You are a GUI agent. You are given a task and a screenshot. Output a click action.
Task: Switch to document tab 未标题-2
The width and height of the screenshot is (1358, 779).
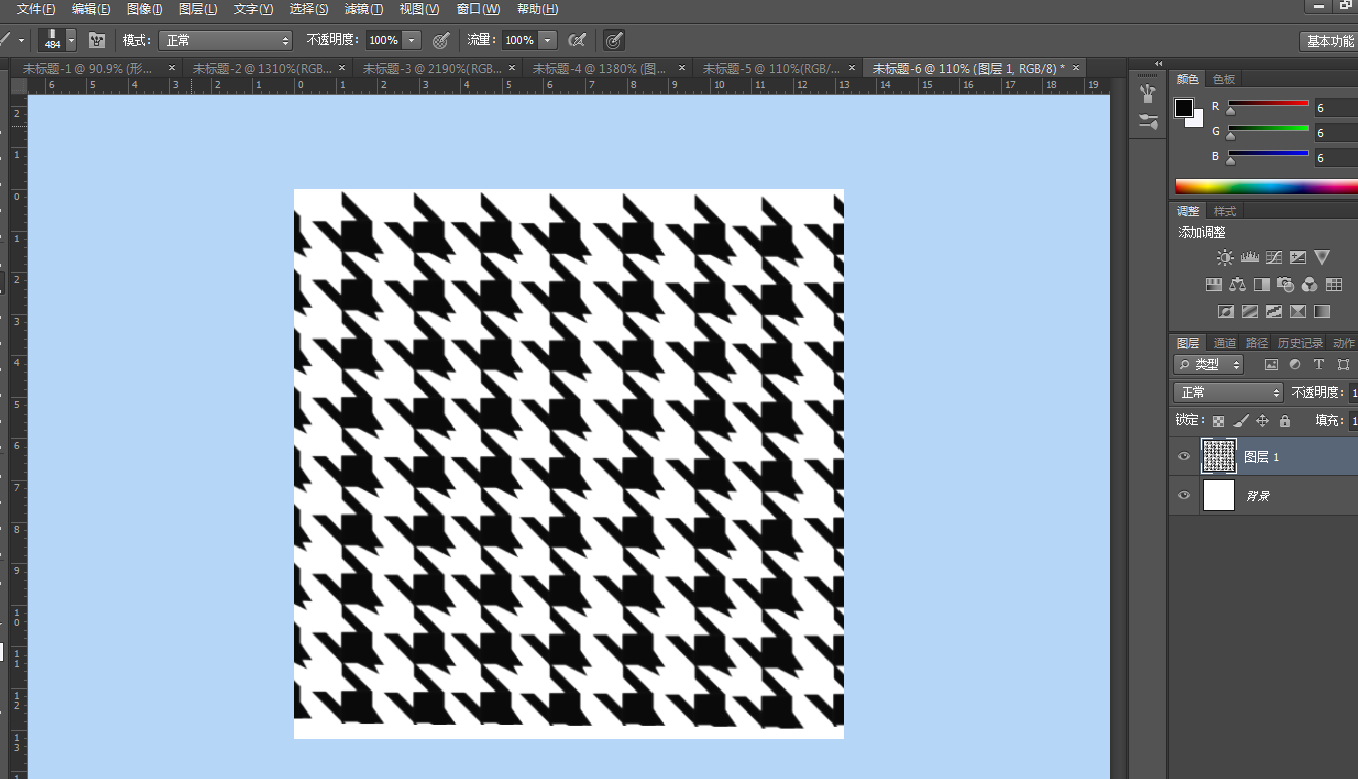[263, 68]
